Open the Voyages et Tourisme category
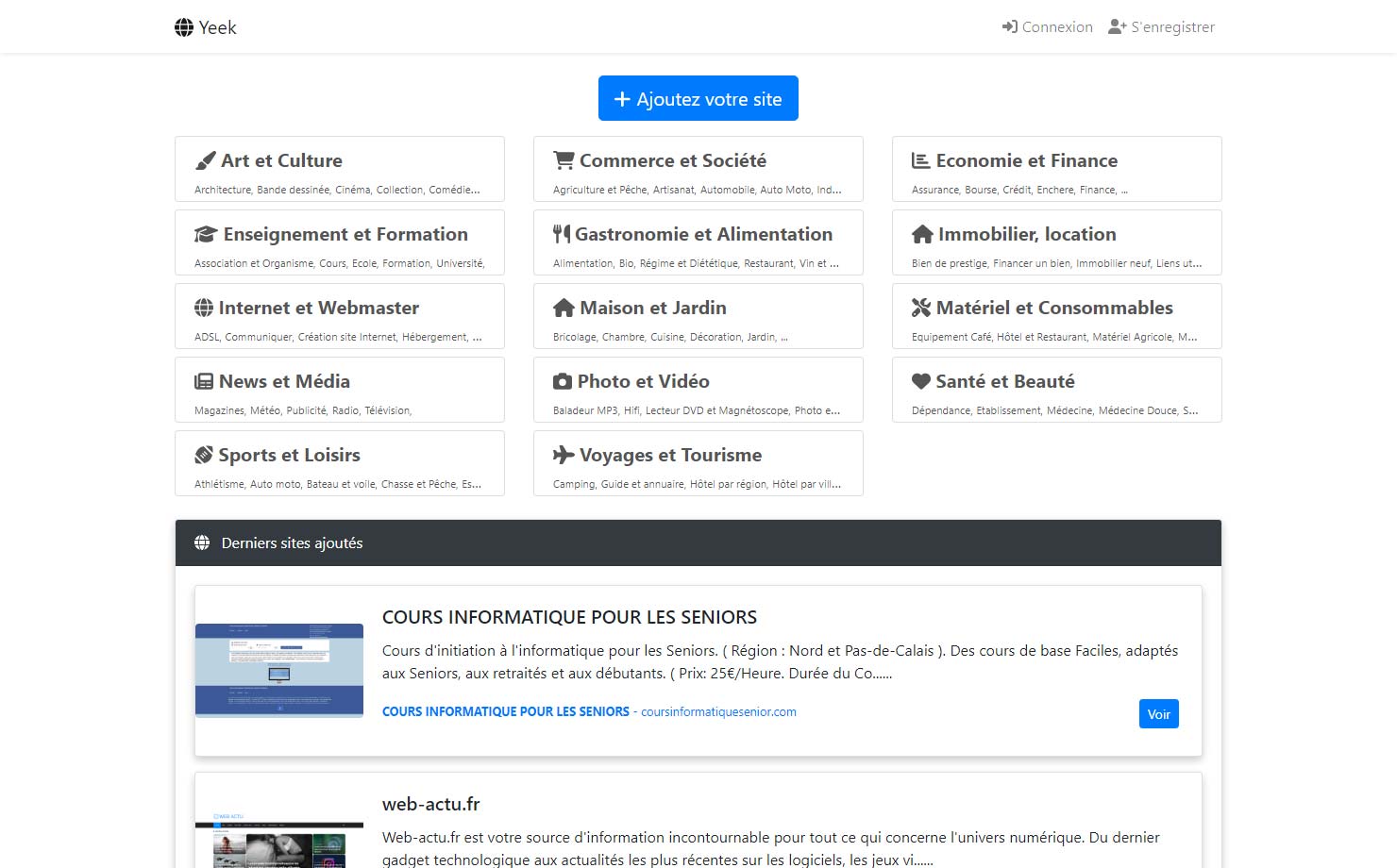1397x868 pixels. (x=670, y=456)
